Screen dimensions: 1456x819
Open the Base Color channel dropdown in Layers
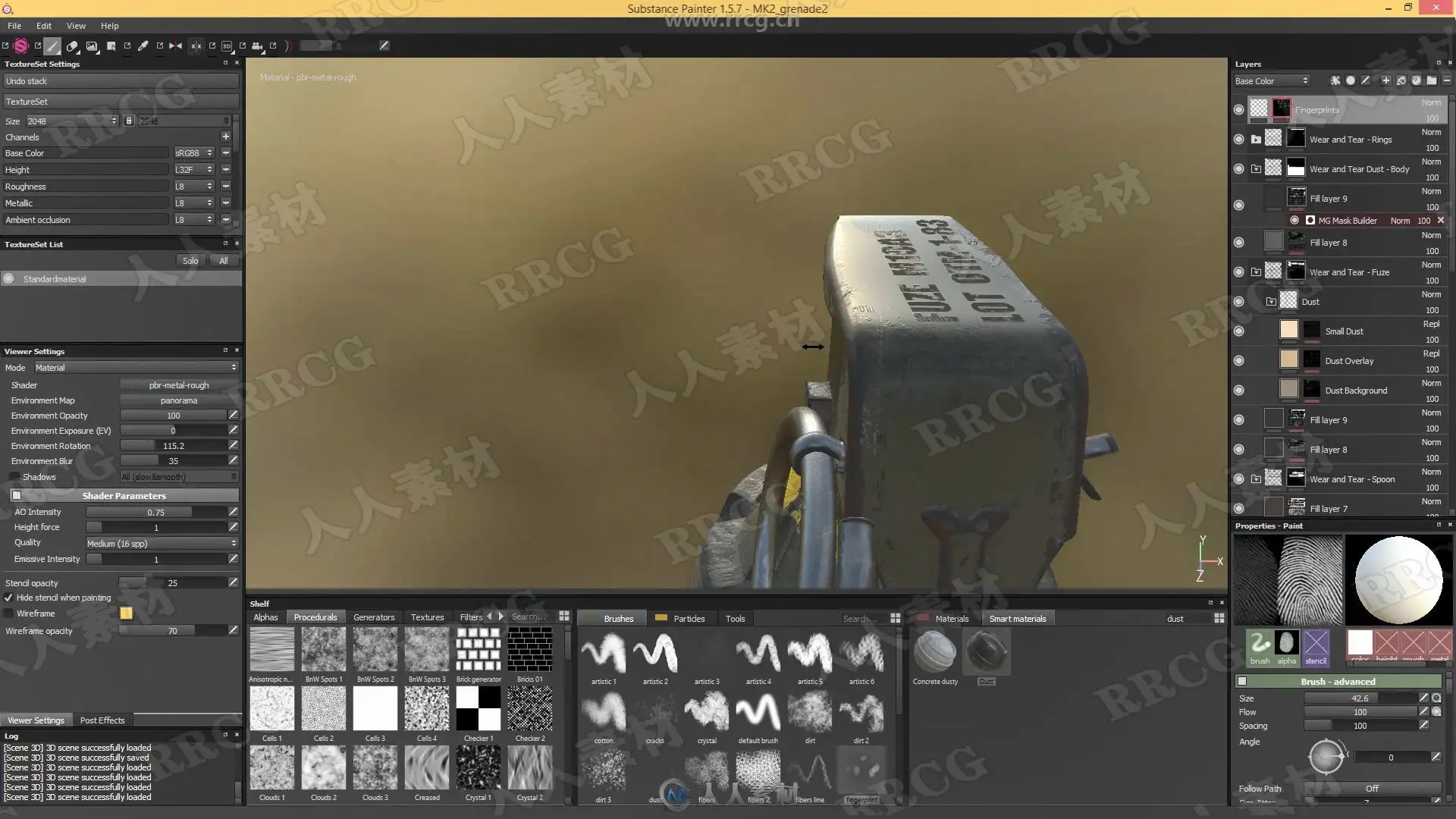(x=1272, y=81)
